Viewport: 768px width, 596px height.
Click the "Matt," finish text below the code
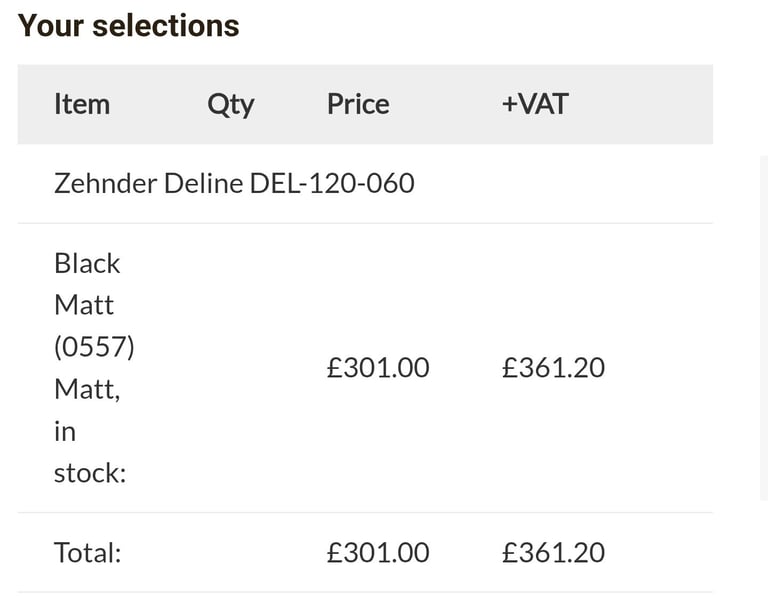click(x=87, y=390)
